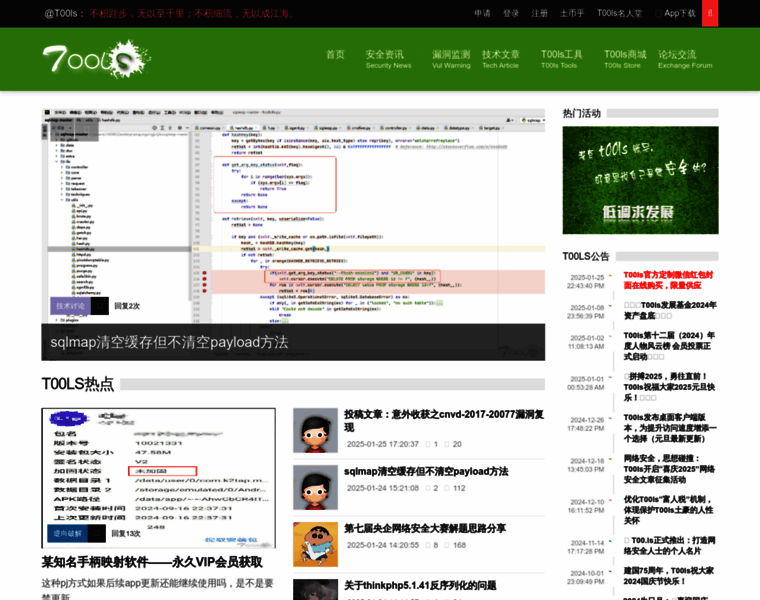Click App下载 download link
This screenshot has width=760, height=600.
click(675, 13)
